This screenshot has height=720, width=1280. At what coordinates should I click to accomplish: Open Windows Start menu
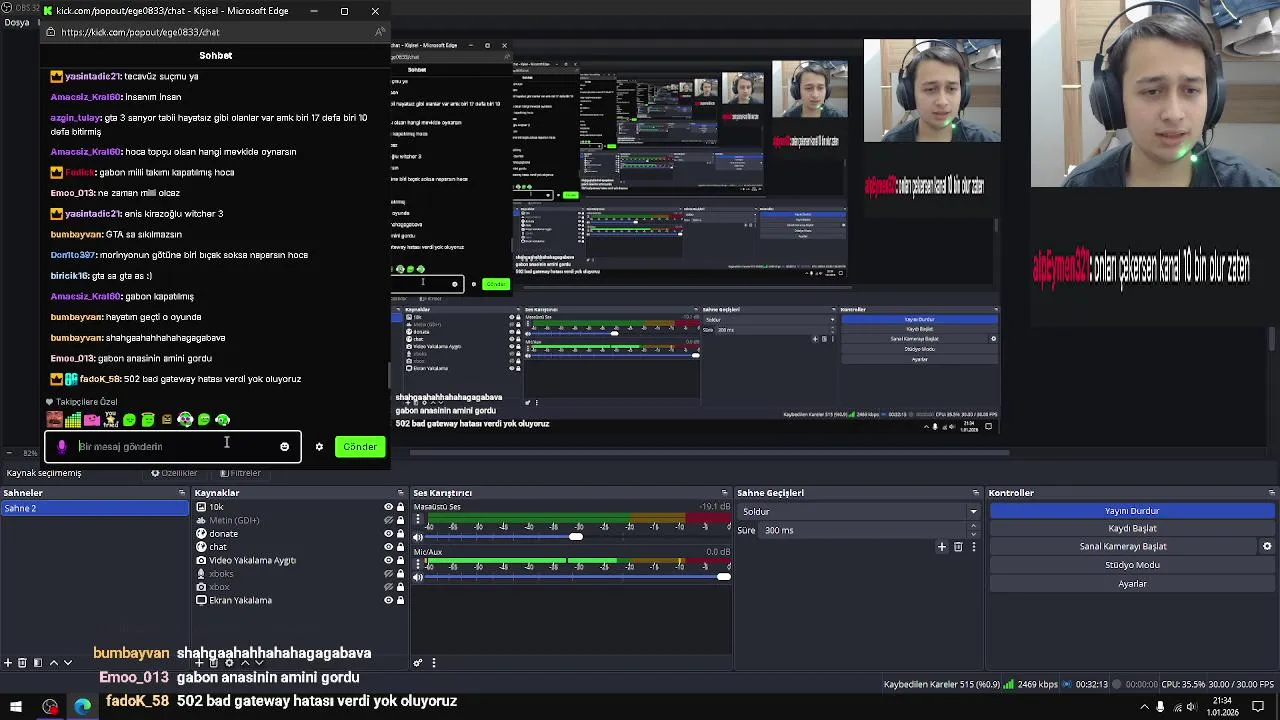tap(16, 707)
